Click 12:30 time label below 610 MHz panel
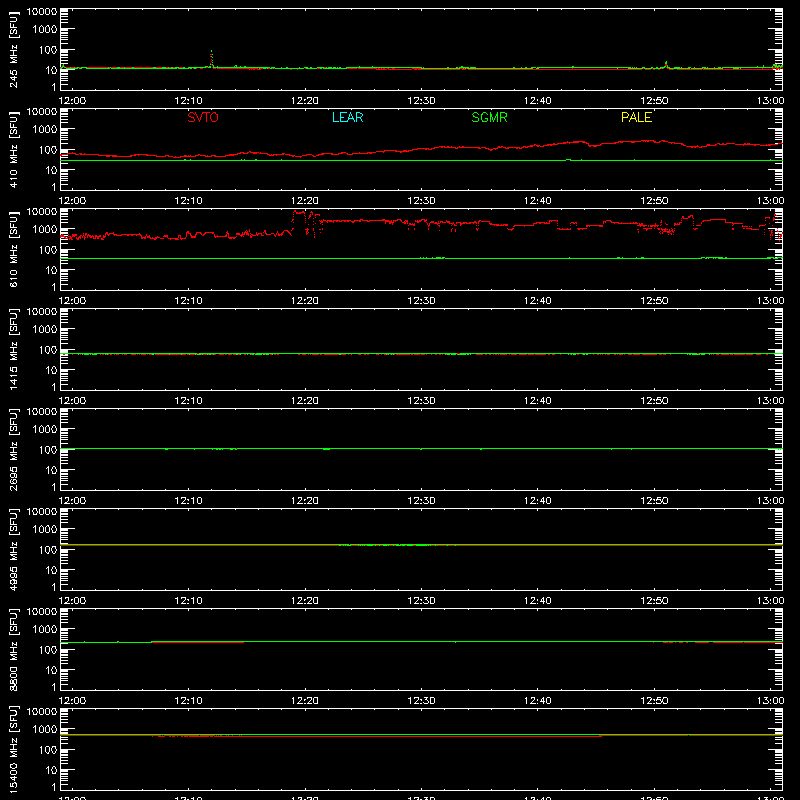Image resolution: width=800 pixels, height=800 pixels. (421, 301)
